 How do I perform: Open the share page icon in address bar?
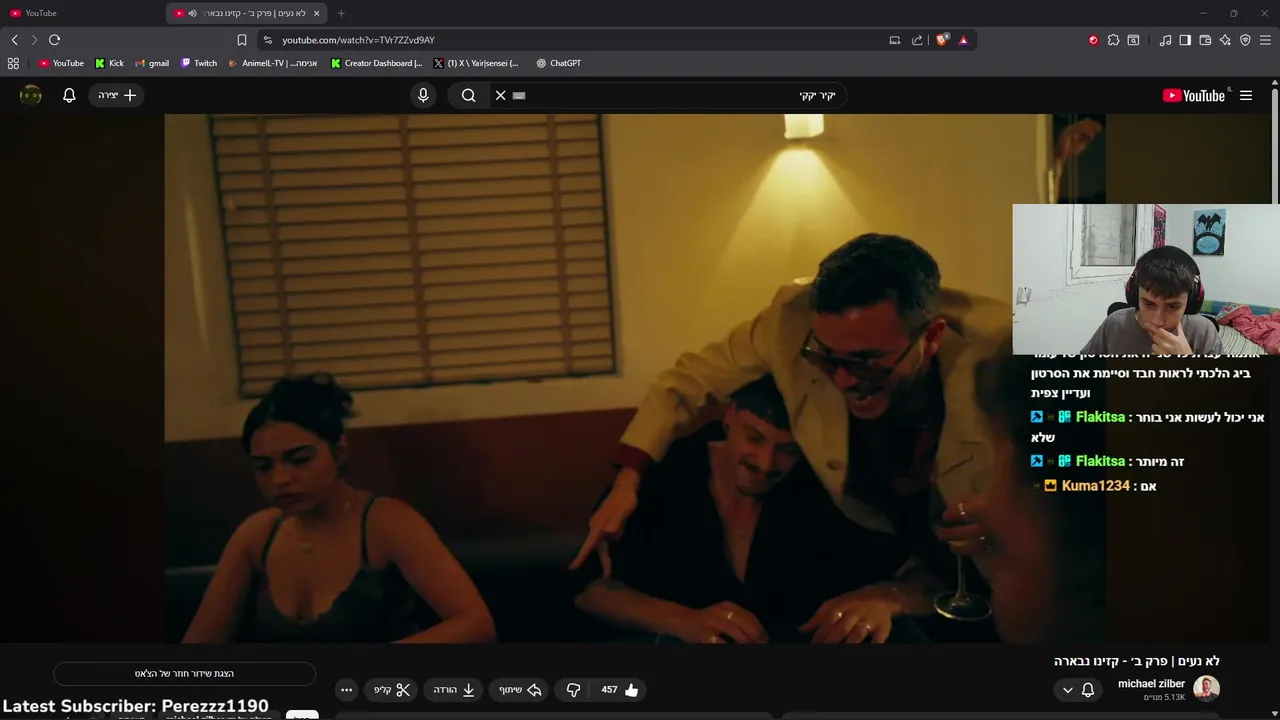point(917,40)
